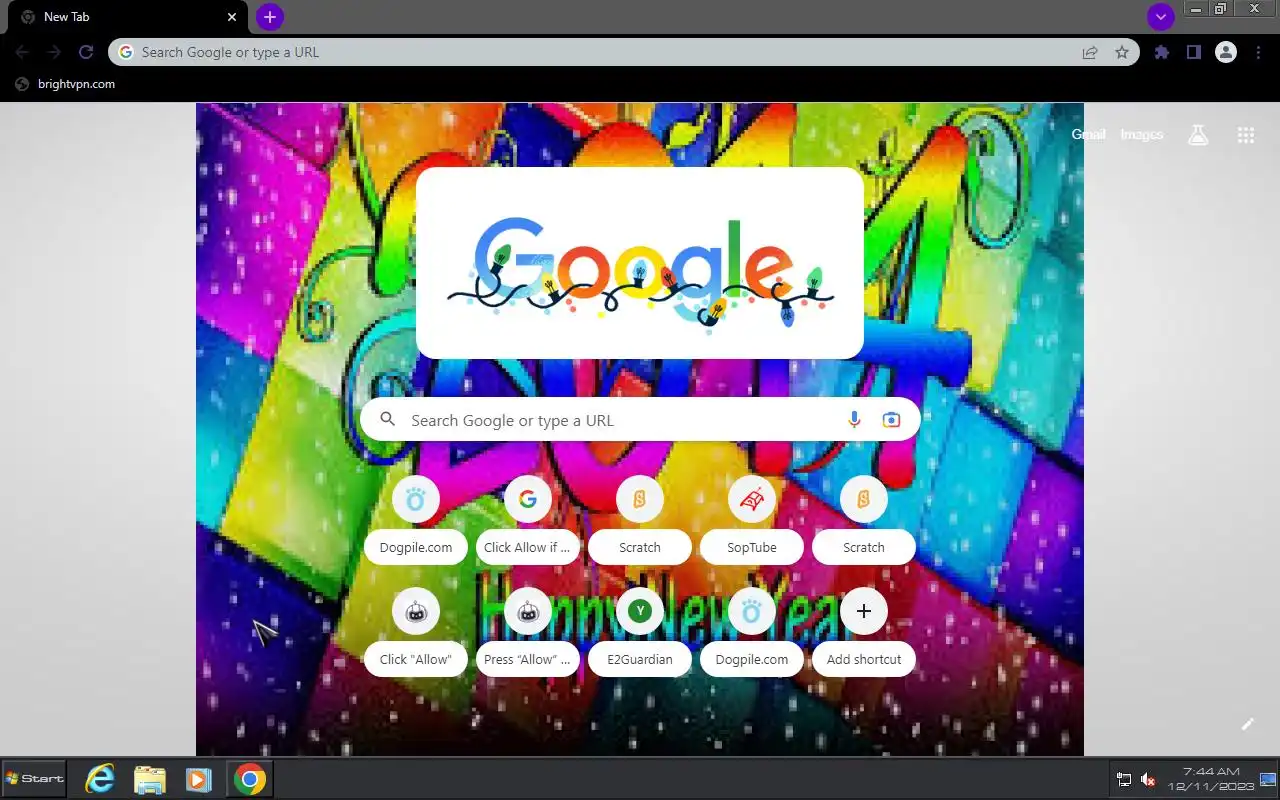
Task: Open the Google apps grid
Action: pyautogui.click(x=1245, y=135)
